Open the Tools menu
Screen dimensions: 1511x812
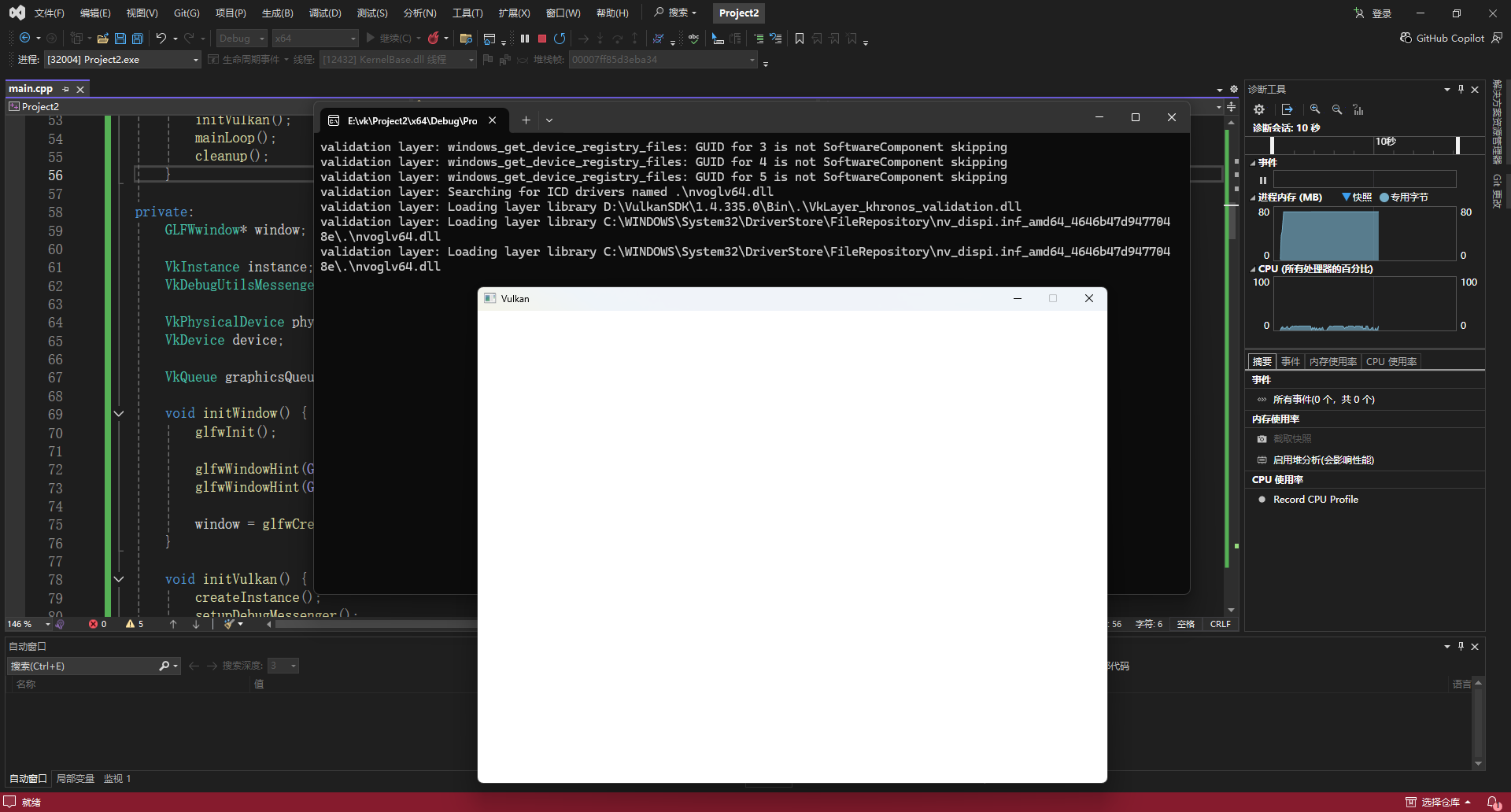point(467,13)
